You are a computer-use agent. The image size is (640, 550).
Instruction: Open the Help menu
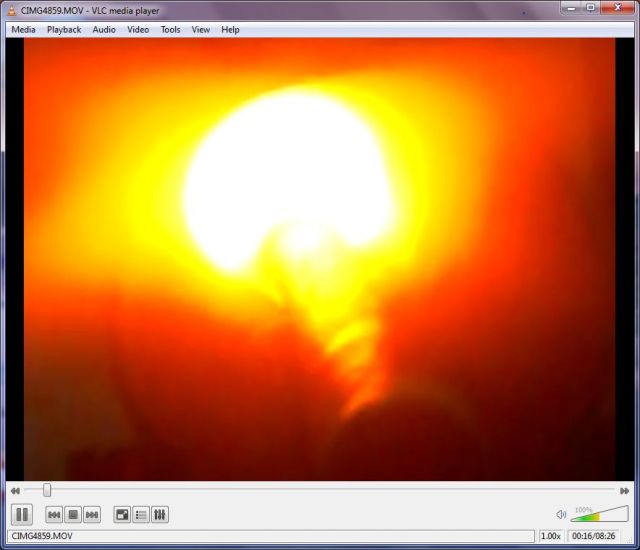pyautogui.click(x=230, y=29)
